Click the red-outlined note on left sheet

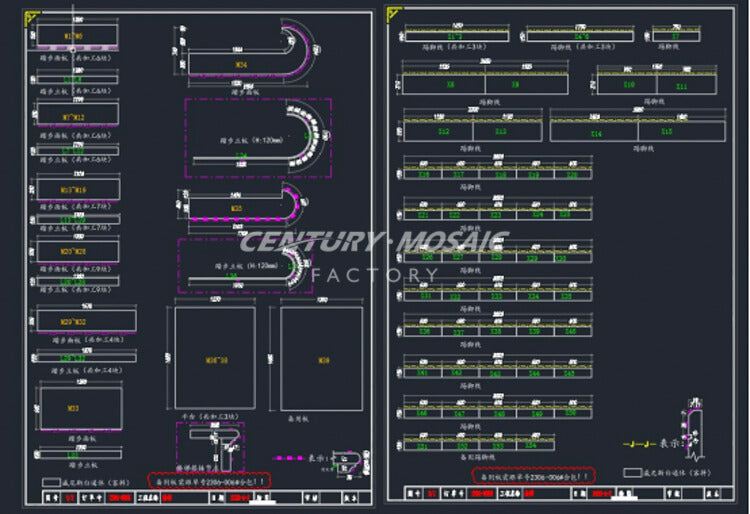point(209,480)
